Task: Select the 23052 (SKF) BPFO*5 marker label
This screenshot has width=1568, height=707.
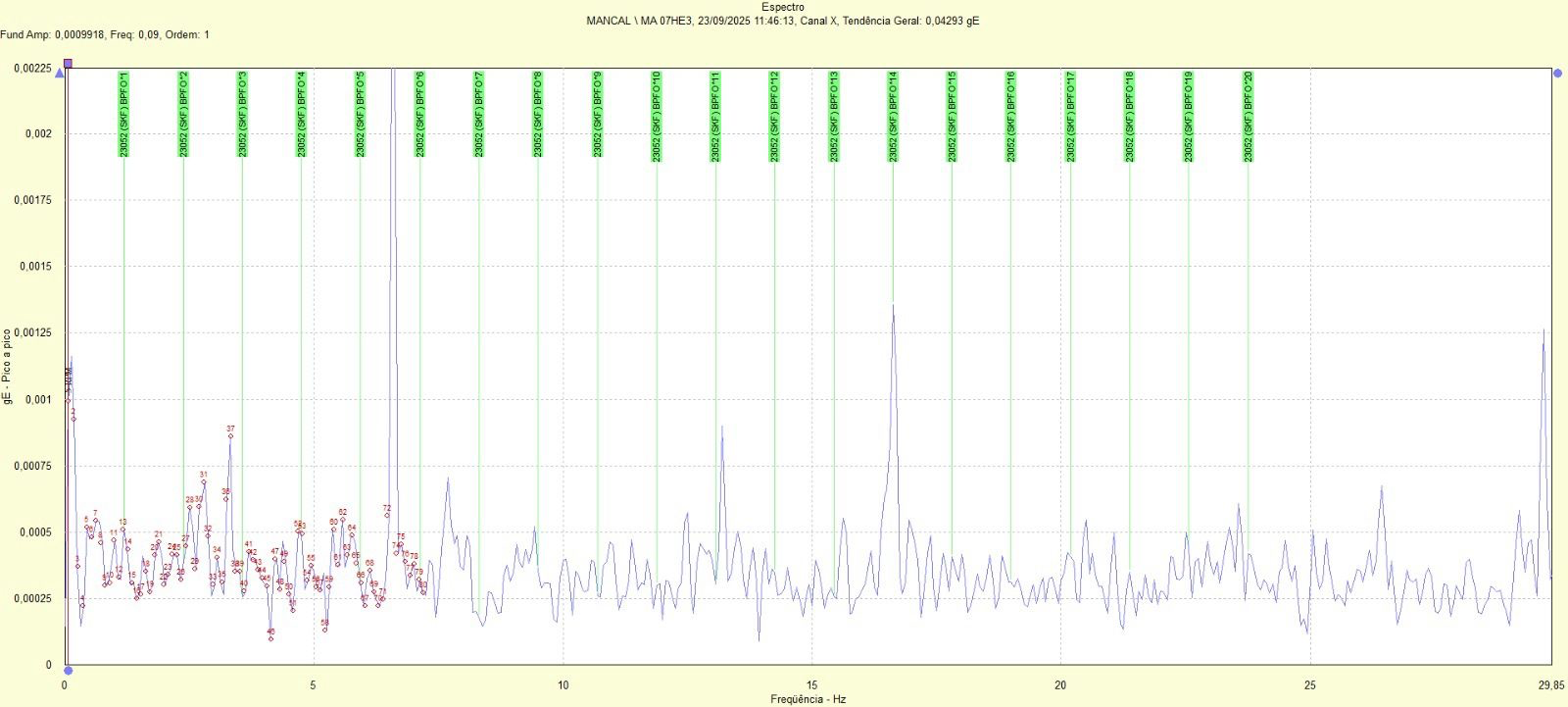Action: [361, 114]
